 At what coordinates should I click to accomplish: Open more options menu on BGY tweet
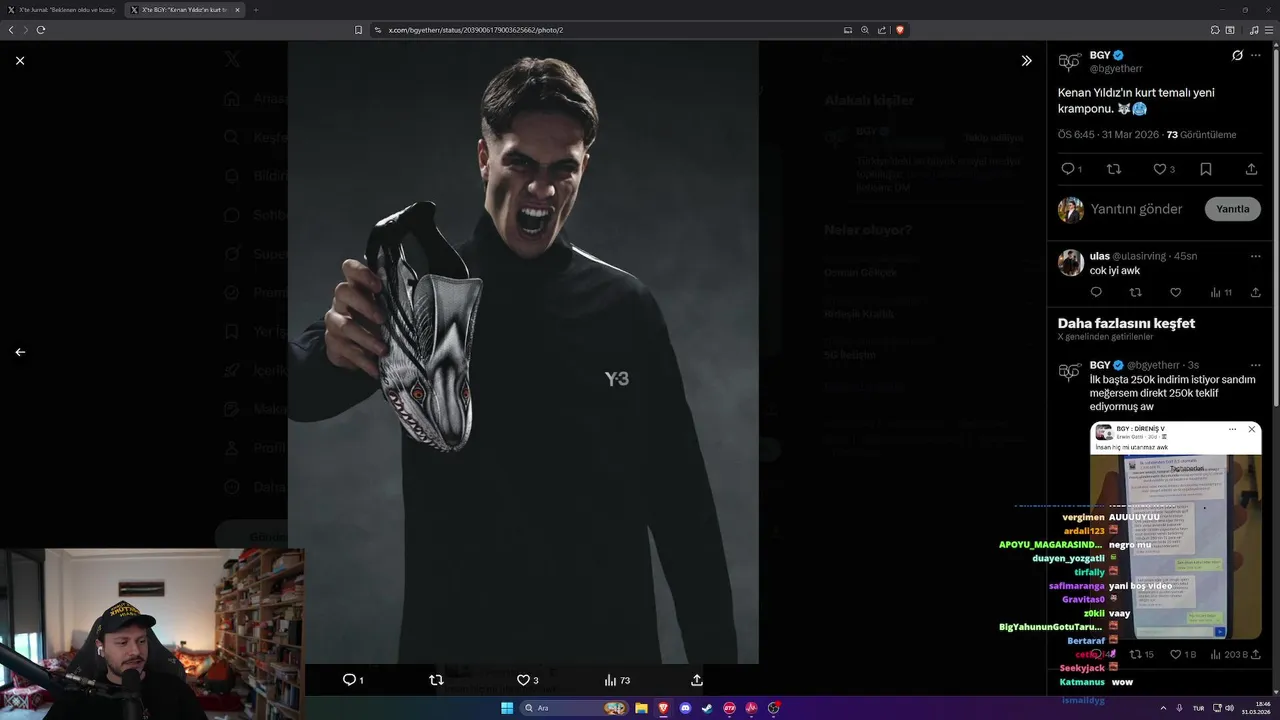coord(1256,56)
